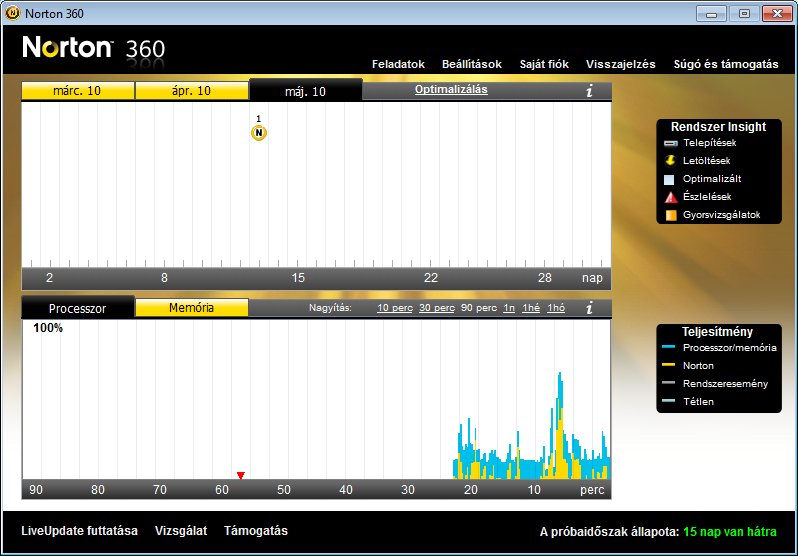Open the Beállítások menu
The height and width of the screenshot is (556, 798).
[472, 64]
